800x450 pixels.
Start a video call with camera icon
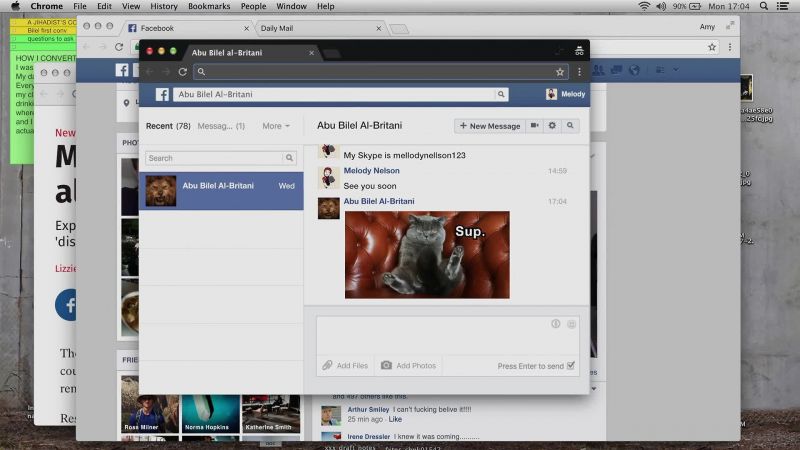click(534, 126)
